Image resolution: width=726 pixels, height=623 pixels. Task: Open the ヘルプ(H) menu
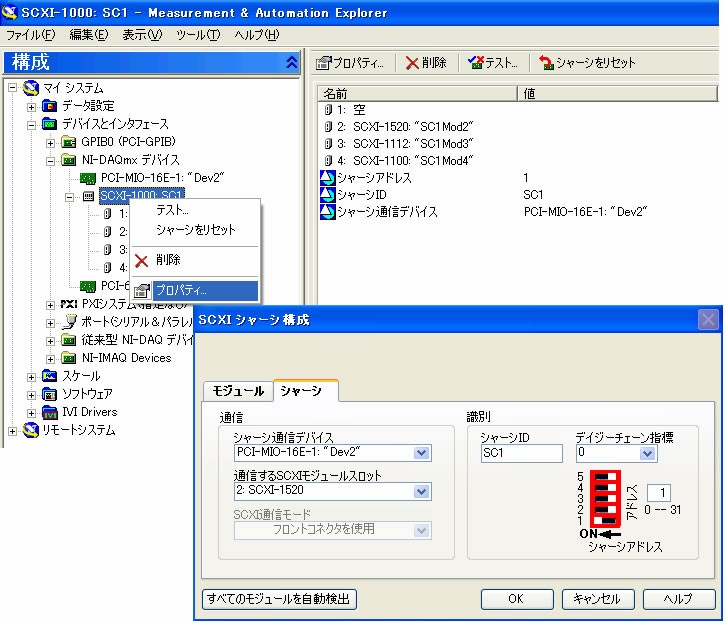tap(257, 35)
